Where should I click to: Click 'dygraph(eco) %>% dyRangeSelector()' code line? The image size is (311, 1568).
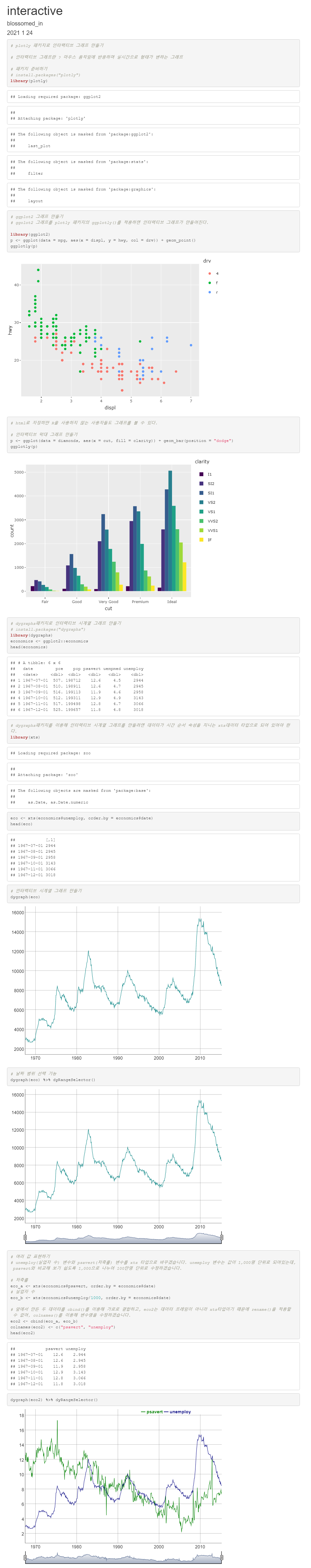point(53,1080)
